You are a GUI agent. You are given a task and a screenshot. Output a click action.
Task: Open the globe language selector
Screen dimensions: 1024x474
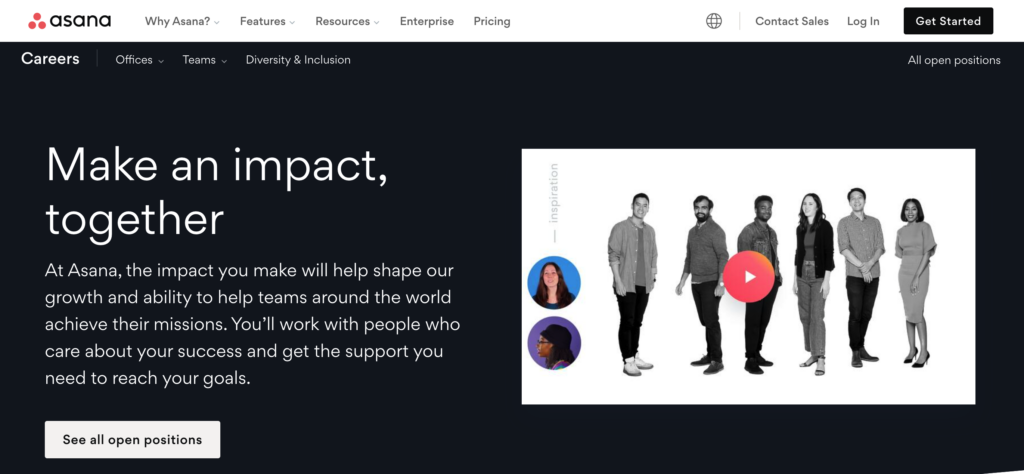click(x=714, y=21)
